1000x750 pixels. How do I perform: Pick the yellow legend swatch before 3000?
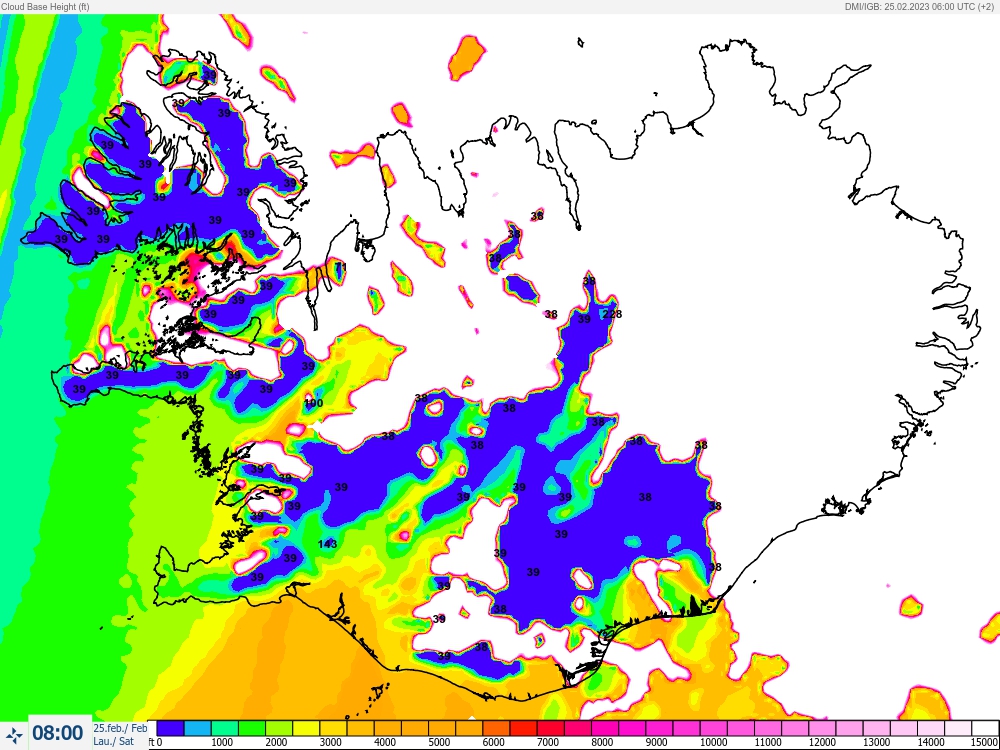[x=305, y=728]
